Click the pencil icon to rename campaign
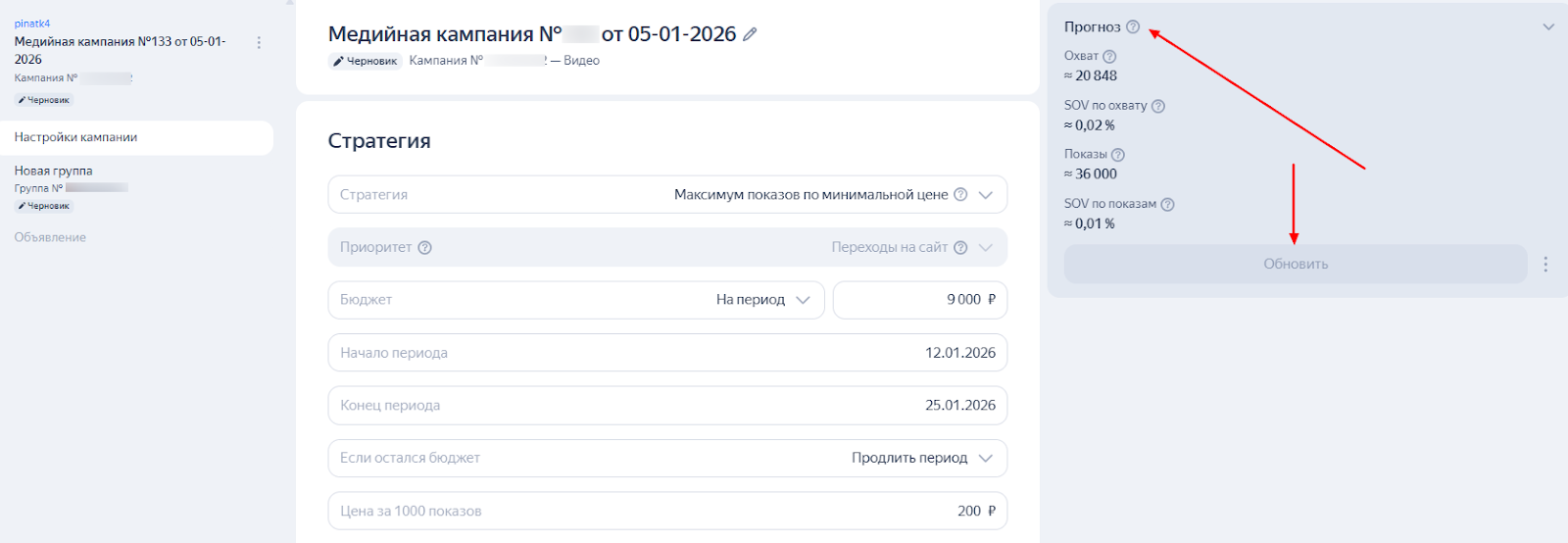The height and width of the screenshot is (543, 1568). pos(750,34)
